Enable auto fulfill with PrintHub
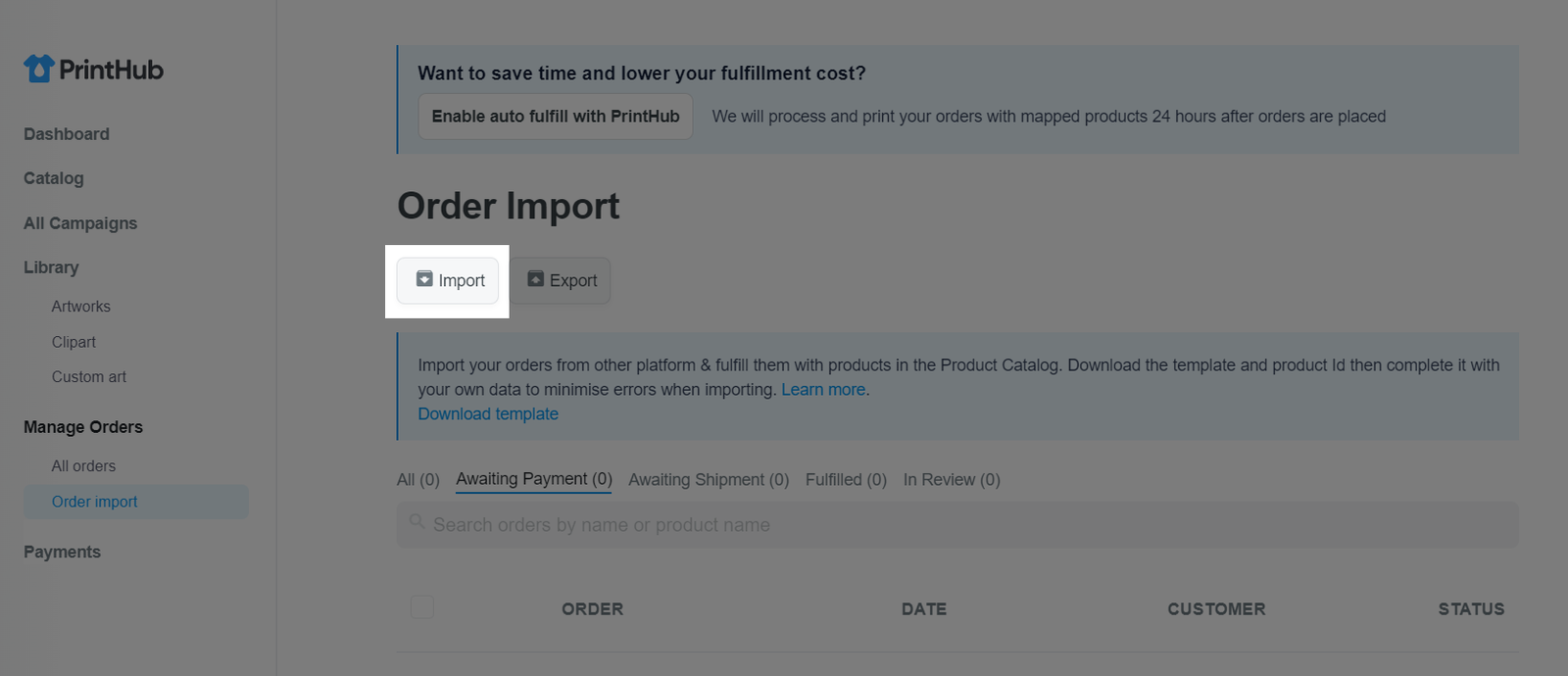Viewport: 1568px width, 676px height. click(556, 117)
